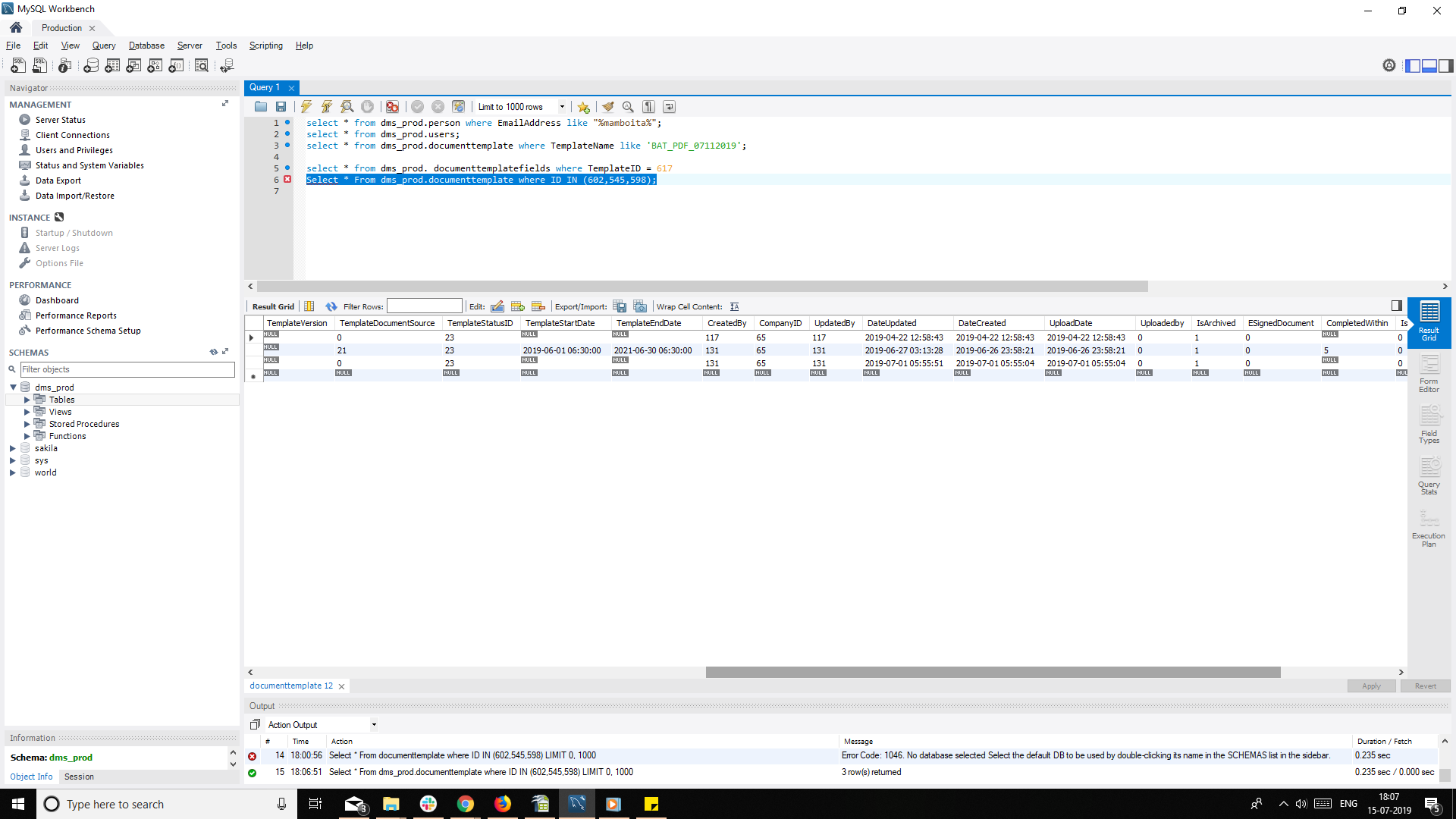Image resolution: width=1456 pixels, height=819 pixels.
Task: Open Workbench preferences gear
Action: [1389, 66]
